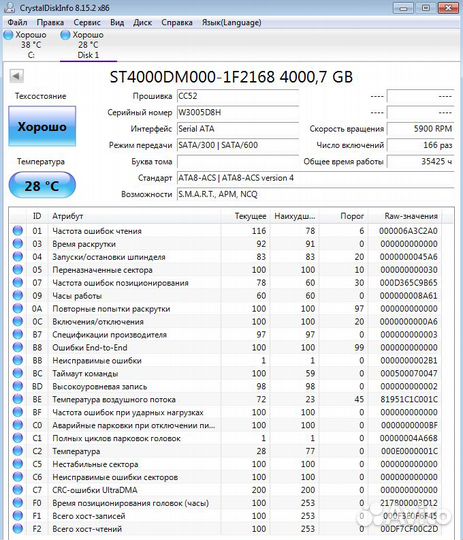Click status icon for CRC-ошибки UltraDMA
The width and height of the screenshot is (463, 540).
[18, 490]
